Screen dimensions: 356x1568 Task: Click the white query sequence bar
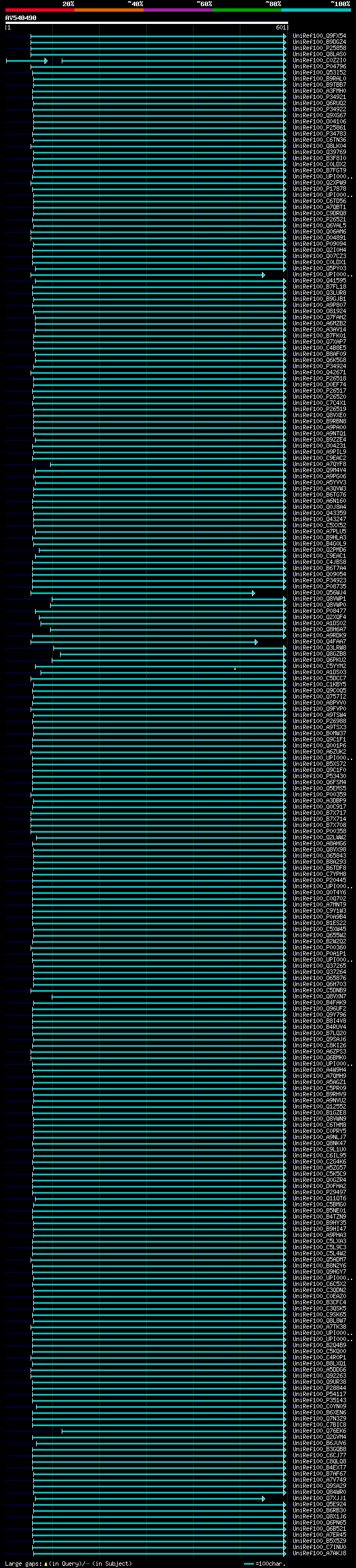click(x=147, y=23)
